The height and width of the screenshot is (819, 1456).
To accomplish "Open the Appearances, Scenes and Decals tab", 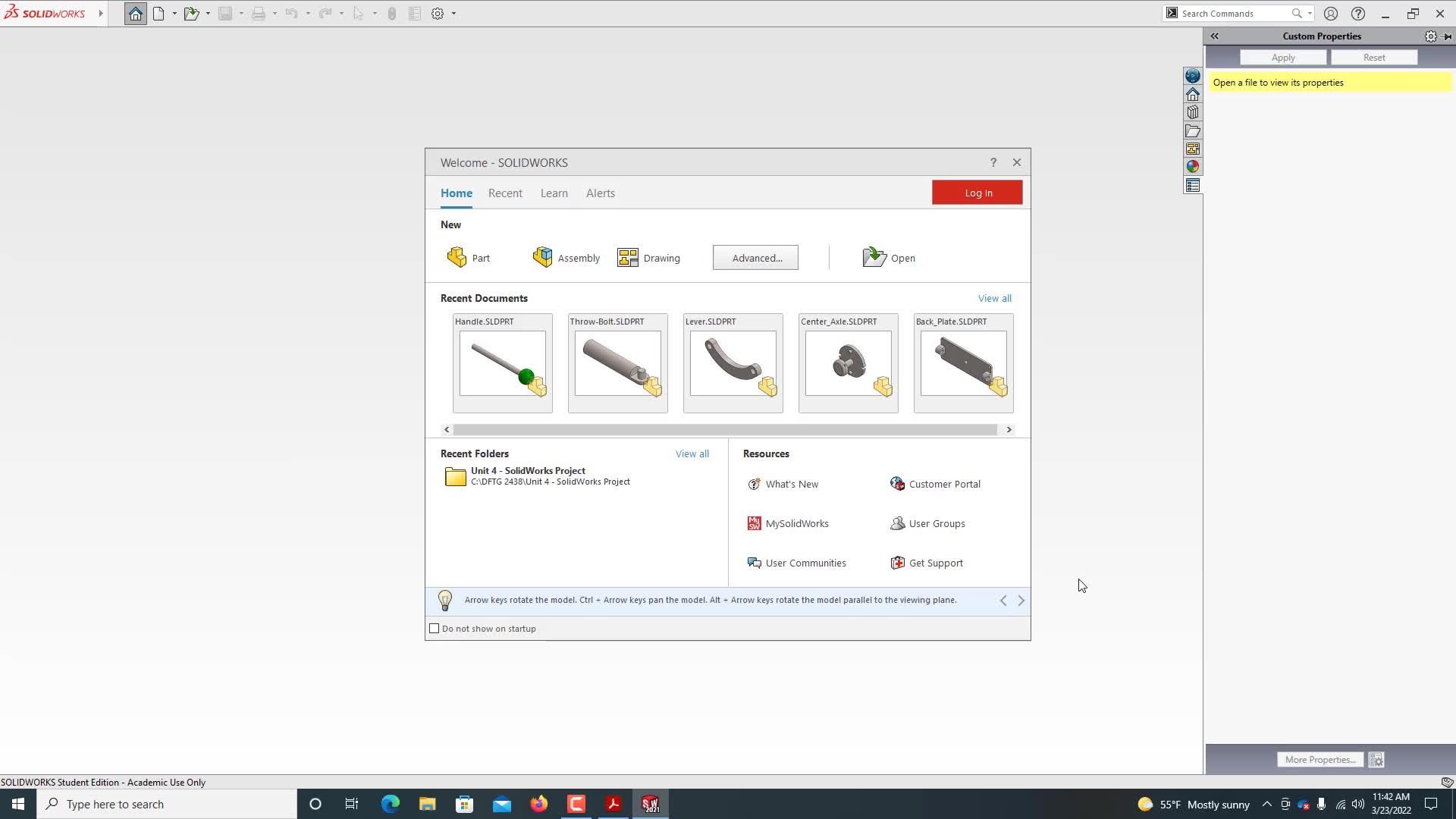I will [1193, 167].
